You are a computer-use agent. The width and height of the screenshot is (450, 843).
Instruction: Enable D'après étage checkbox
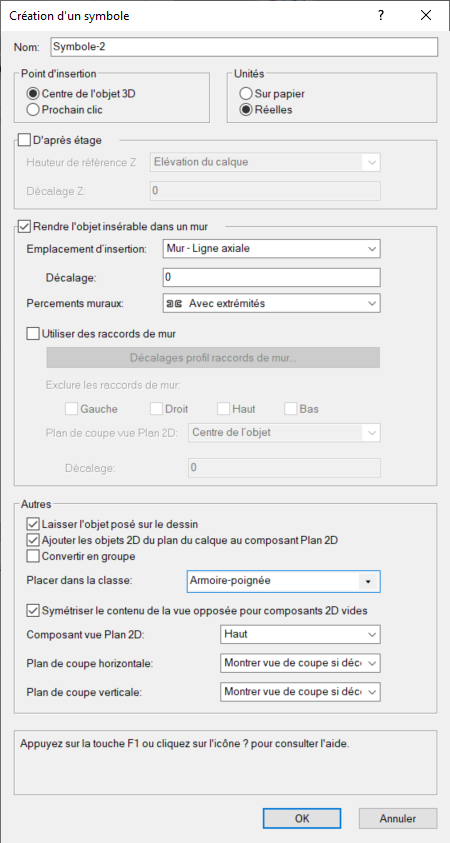[24, 140]
